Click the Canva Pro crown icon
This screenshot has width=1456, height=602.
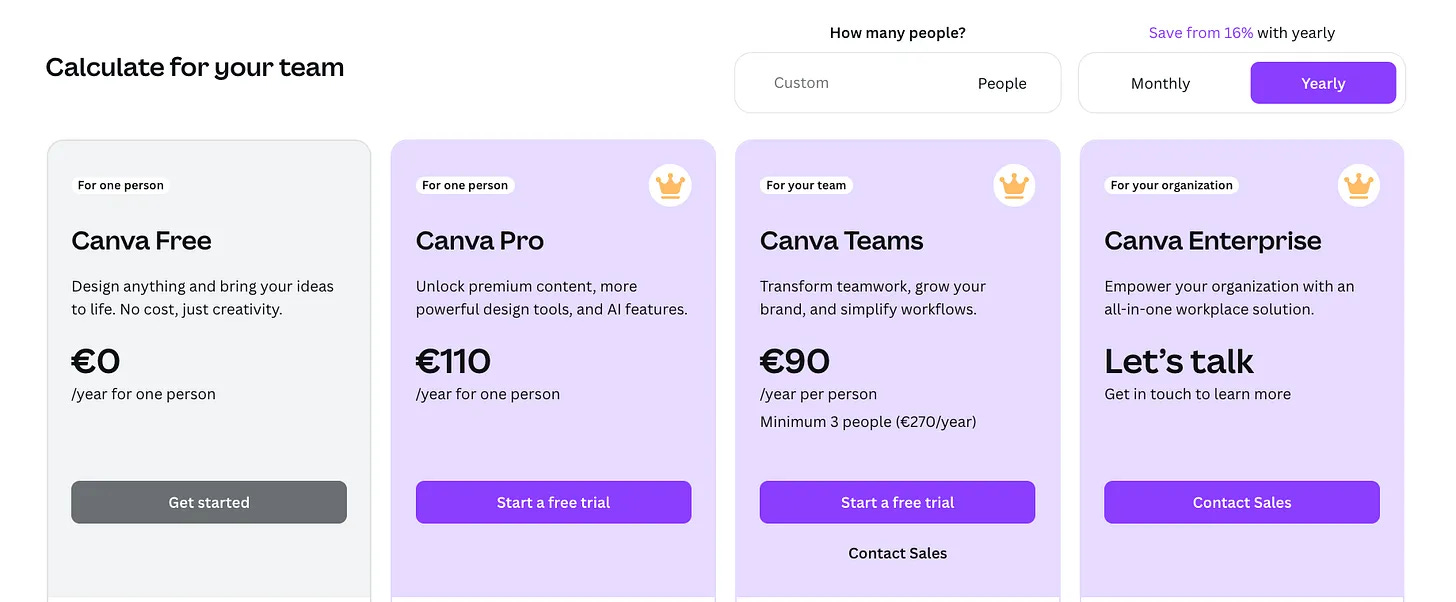pyautogui.click(x=670, y=185)
